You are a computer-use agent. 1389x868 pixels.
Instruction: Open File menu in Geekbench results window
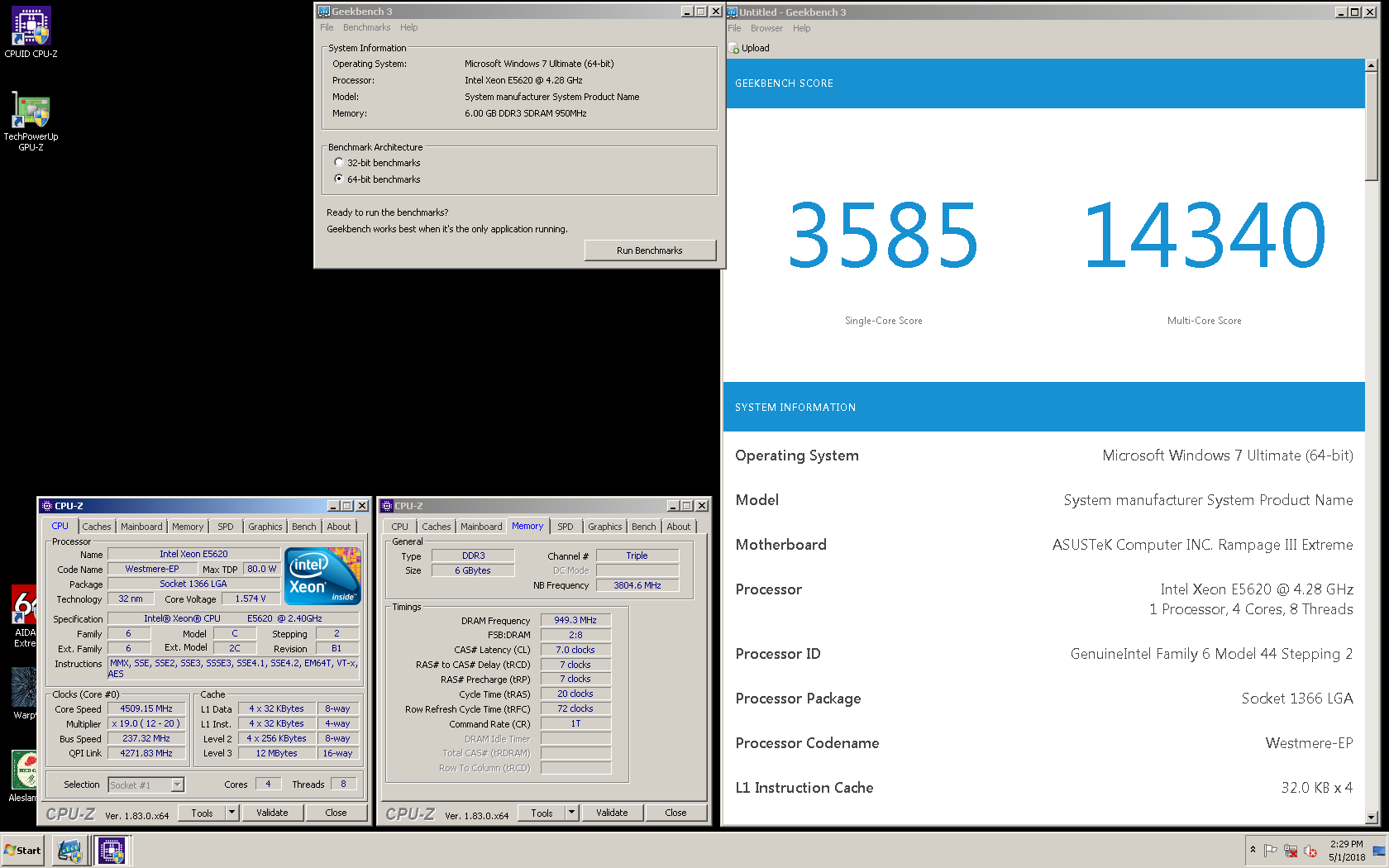pyautogui.click(x=734, y=28)
